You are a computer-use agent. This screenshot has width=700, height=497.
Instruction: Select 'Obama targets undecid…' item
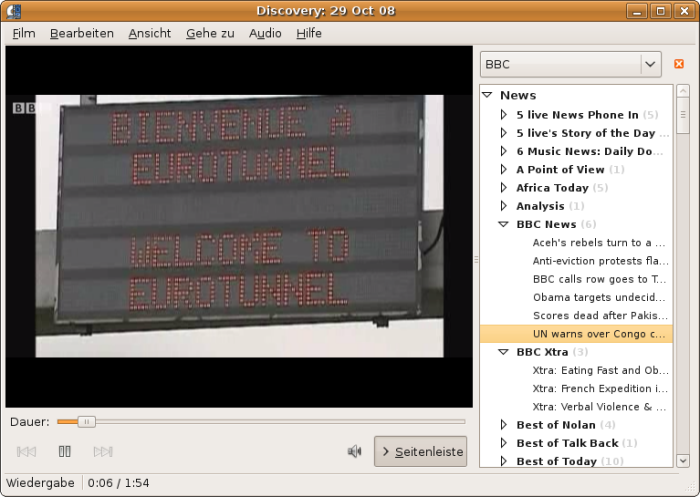[x=576, y=297]
